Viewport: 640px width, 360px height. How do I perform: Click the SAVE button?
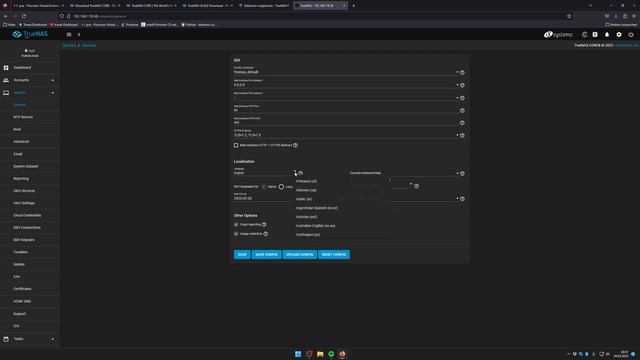(x=242, y=255)
